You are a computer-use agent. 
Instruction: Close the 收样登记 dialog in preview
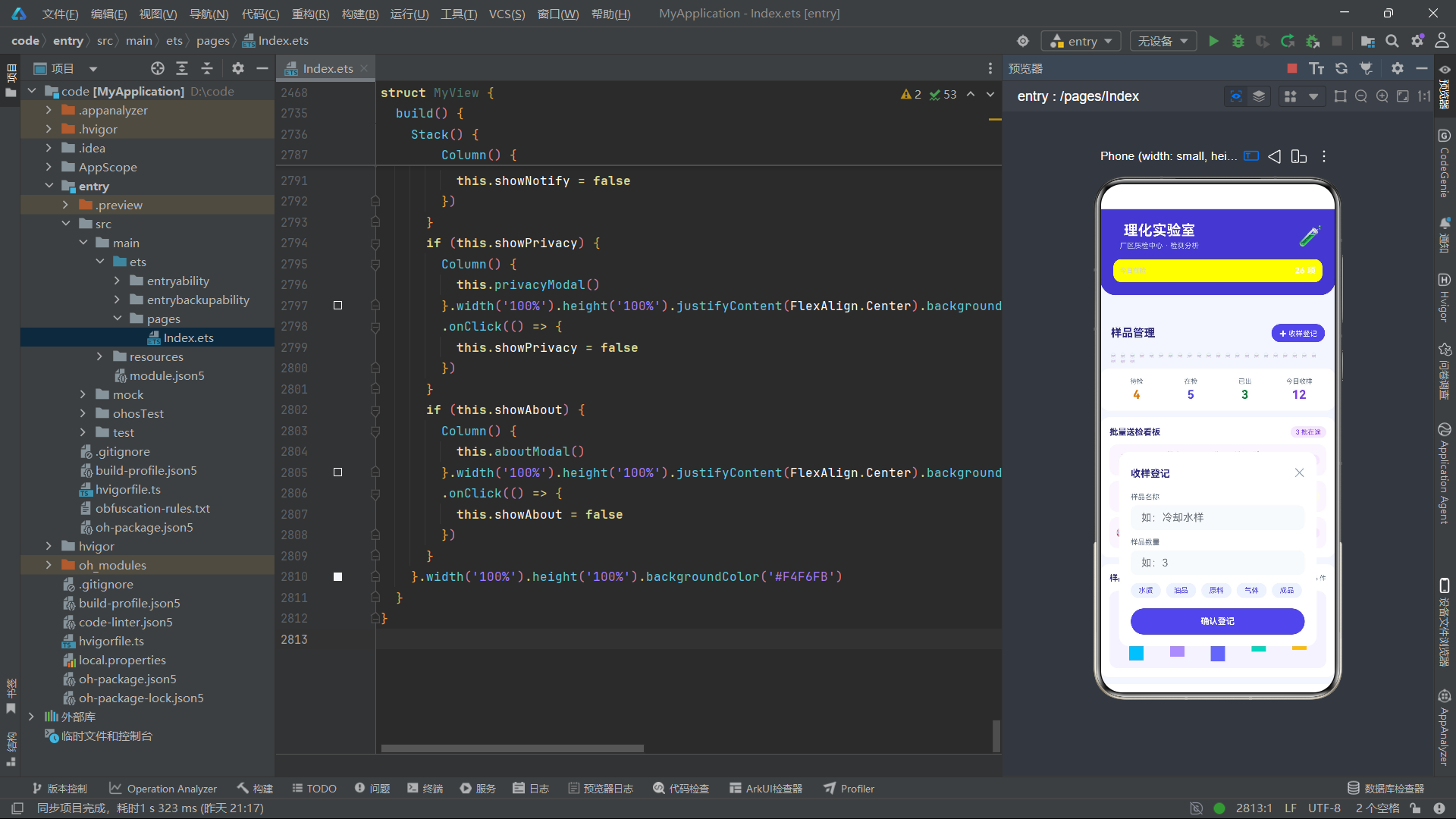click(x=1299, y=472)
